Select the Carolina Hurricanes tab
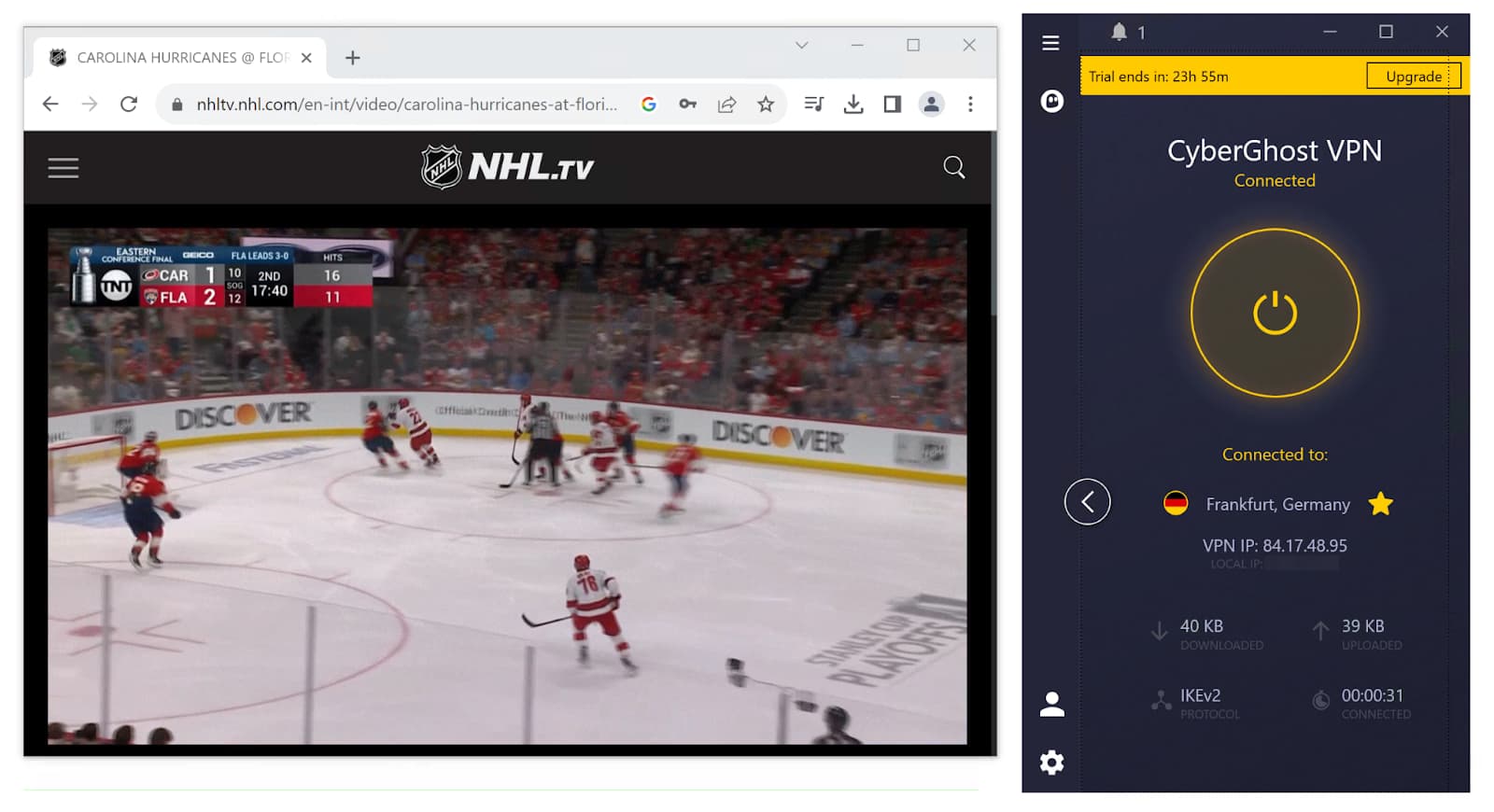The image size is (1494, 812). (x=180, y=58)
